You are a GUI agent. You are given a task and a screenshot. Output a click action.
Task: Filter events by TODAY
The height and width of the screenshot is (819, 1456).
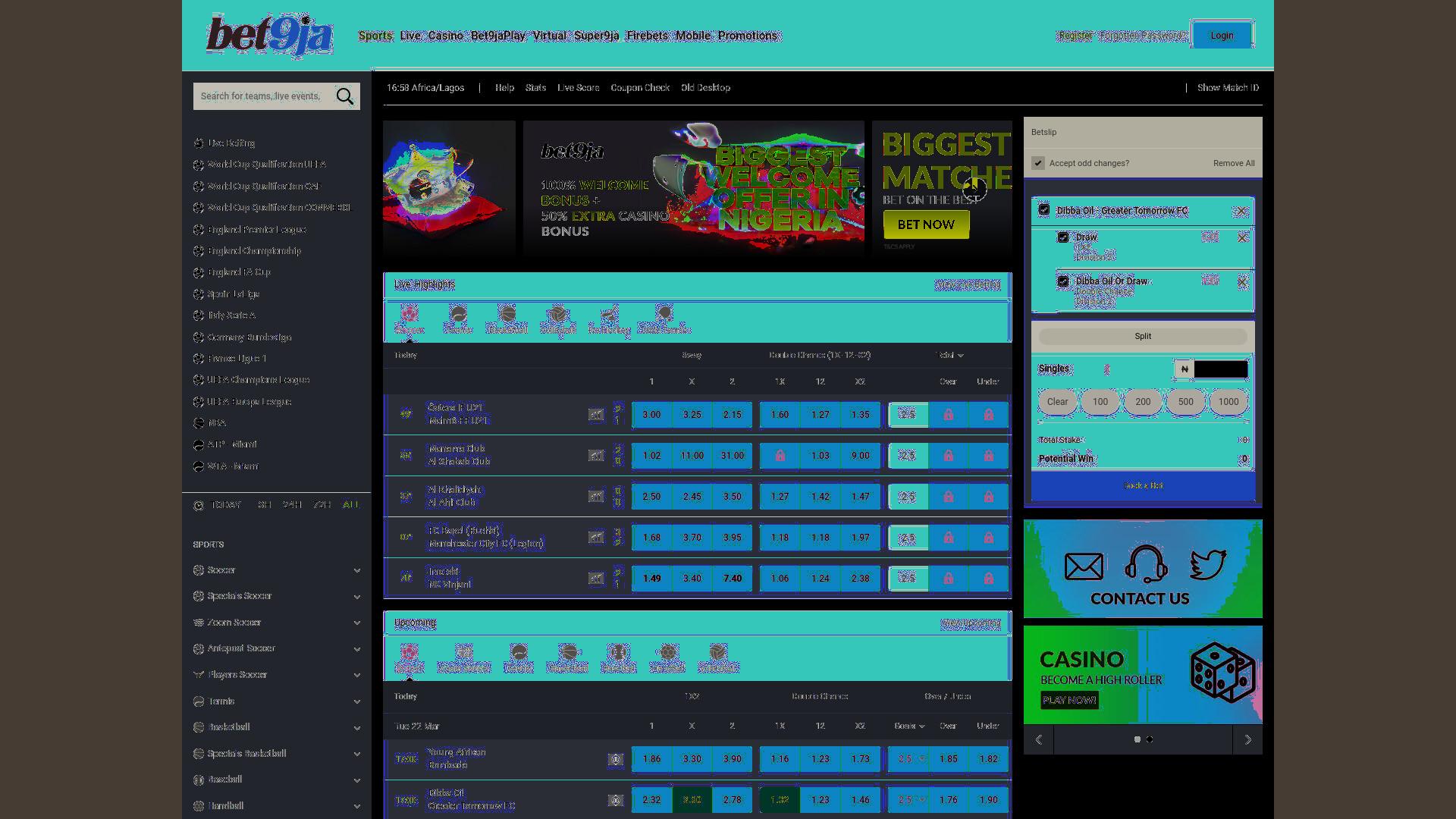226,505
